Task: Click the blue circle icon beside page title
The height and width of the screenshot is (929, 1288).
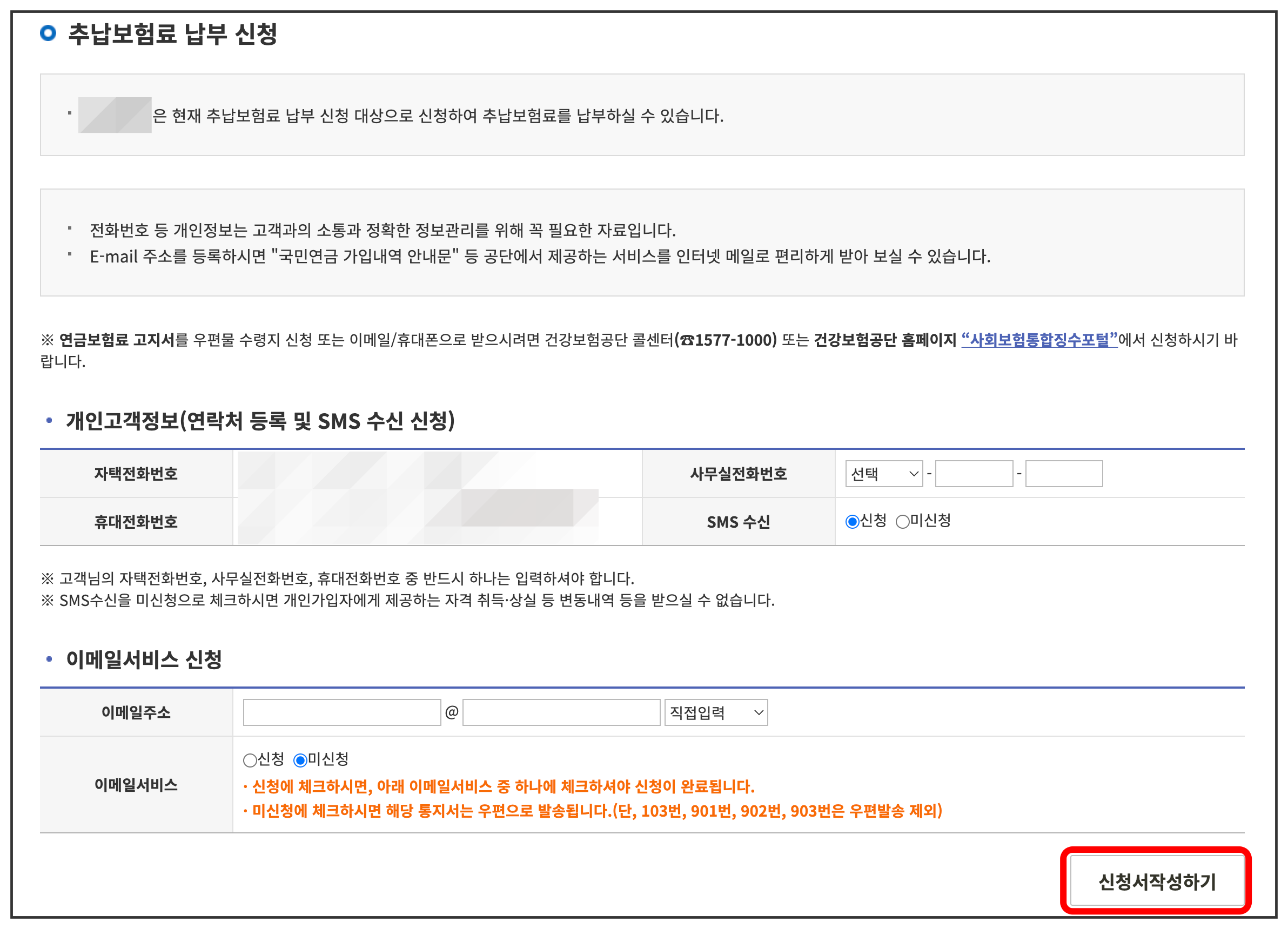Action: 48,33
